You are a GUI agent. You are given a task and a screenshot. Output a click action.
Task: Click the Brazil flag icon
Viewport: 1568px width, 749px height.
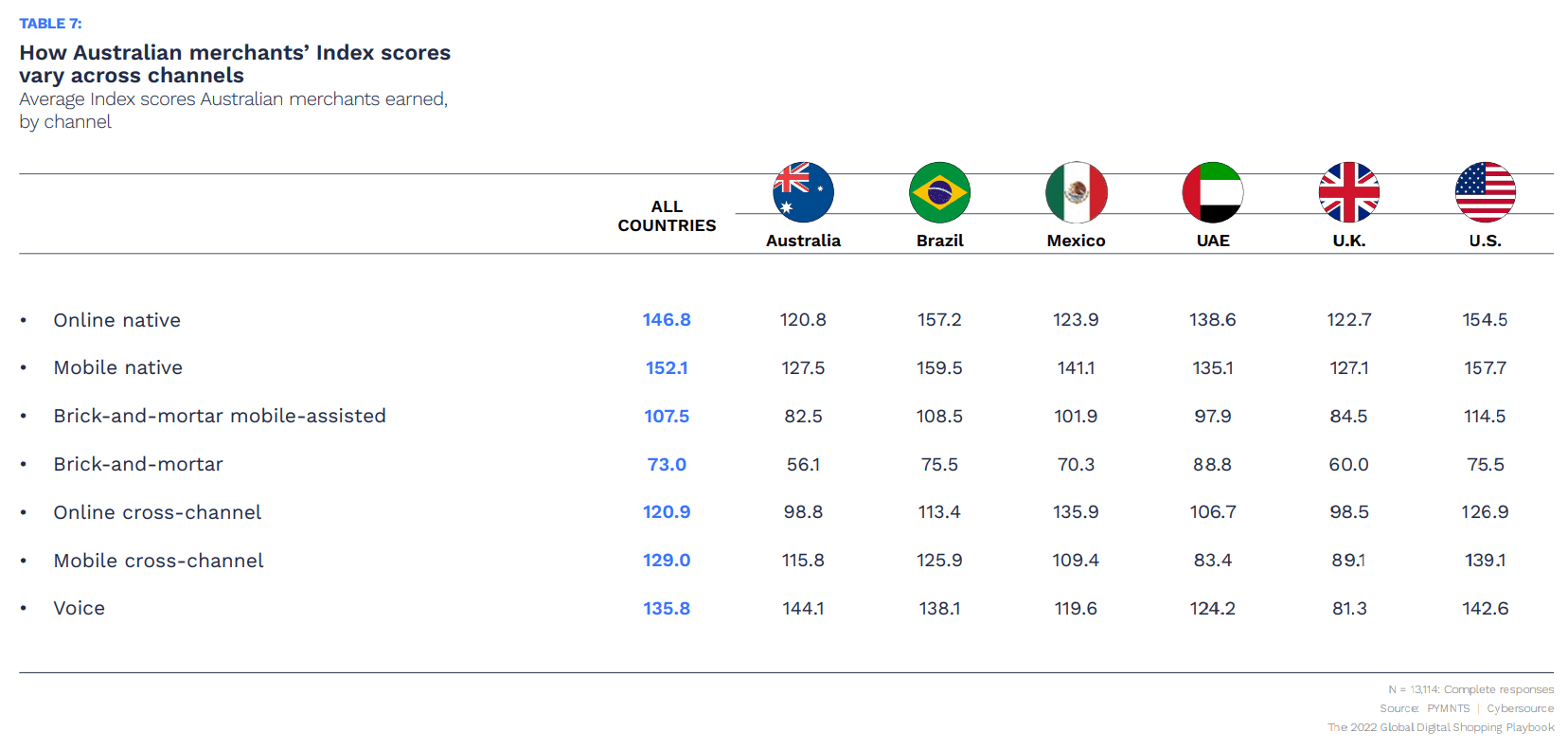pyautogui.click(x=939, y=192)
